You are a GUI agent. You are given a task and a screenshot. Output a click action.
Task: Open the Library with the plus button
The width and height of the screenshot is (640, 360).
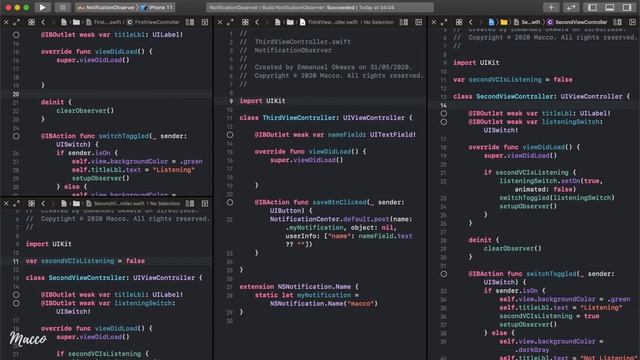point(551,7)
